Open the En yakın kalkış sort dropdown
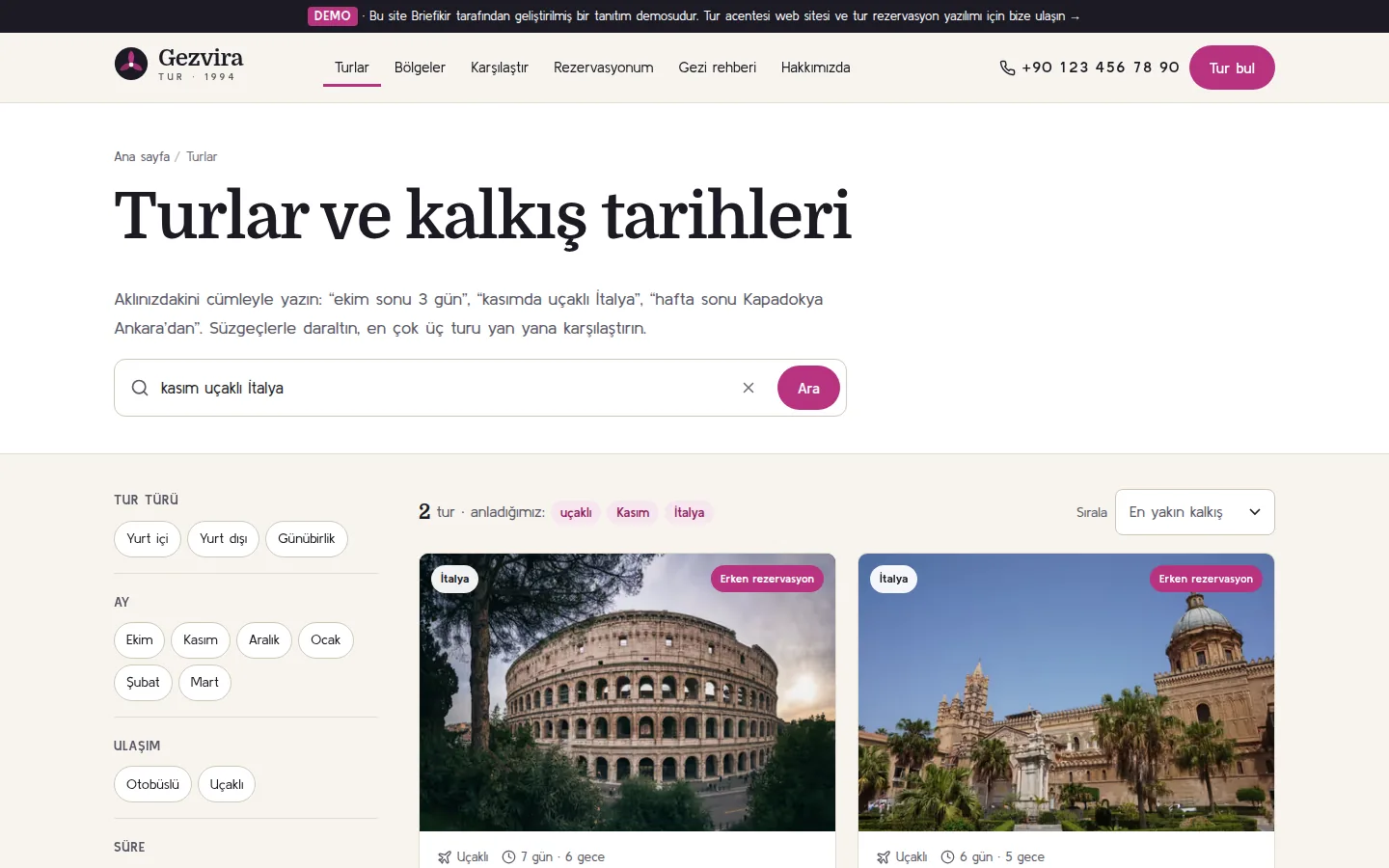Viewport: 1389px width, 868px height. point(1195,512)
